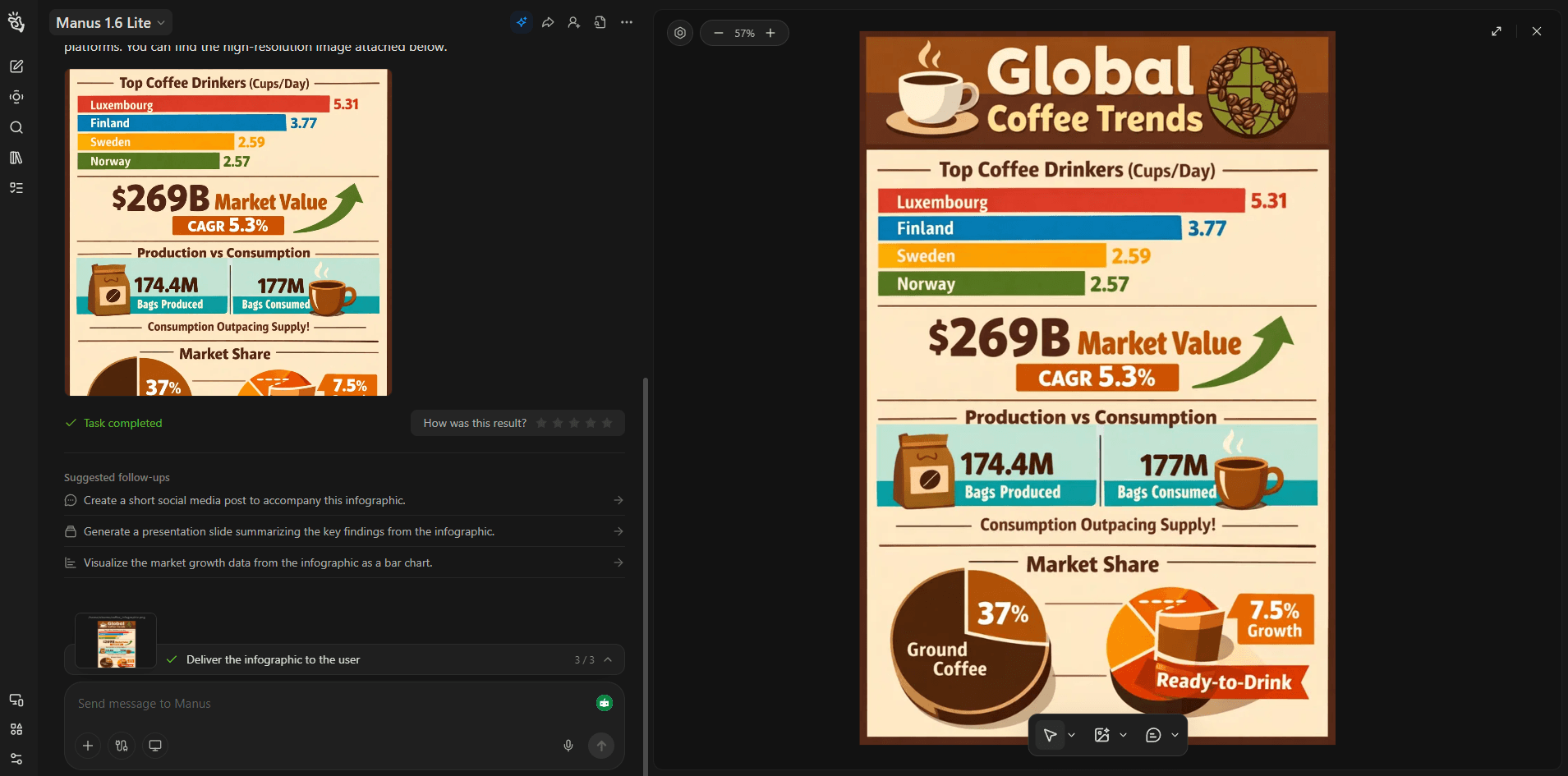Toggle the green robot agent icon
Viewport: 1568px width, 776px height.
coord(605,703)
